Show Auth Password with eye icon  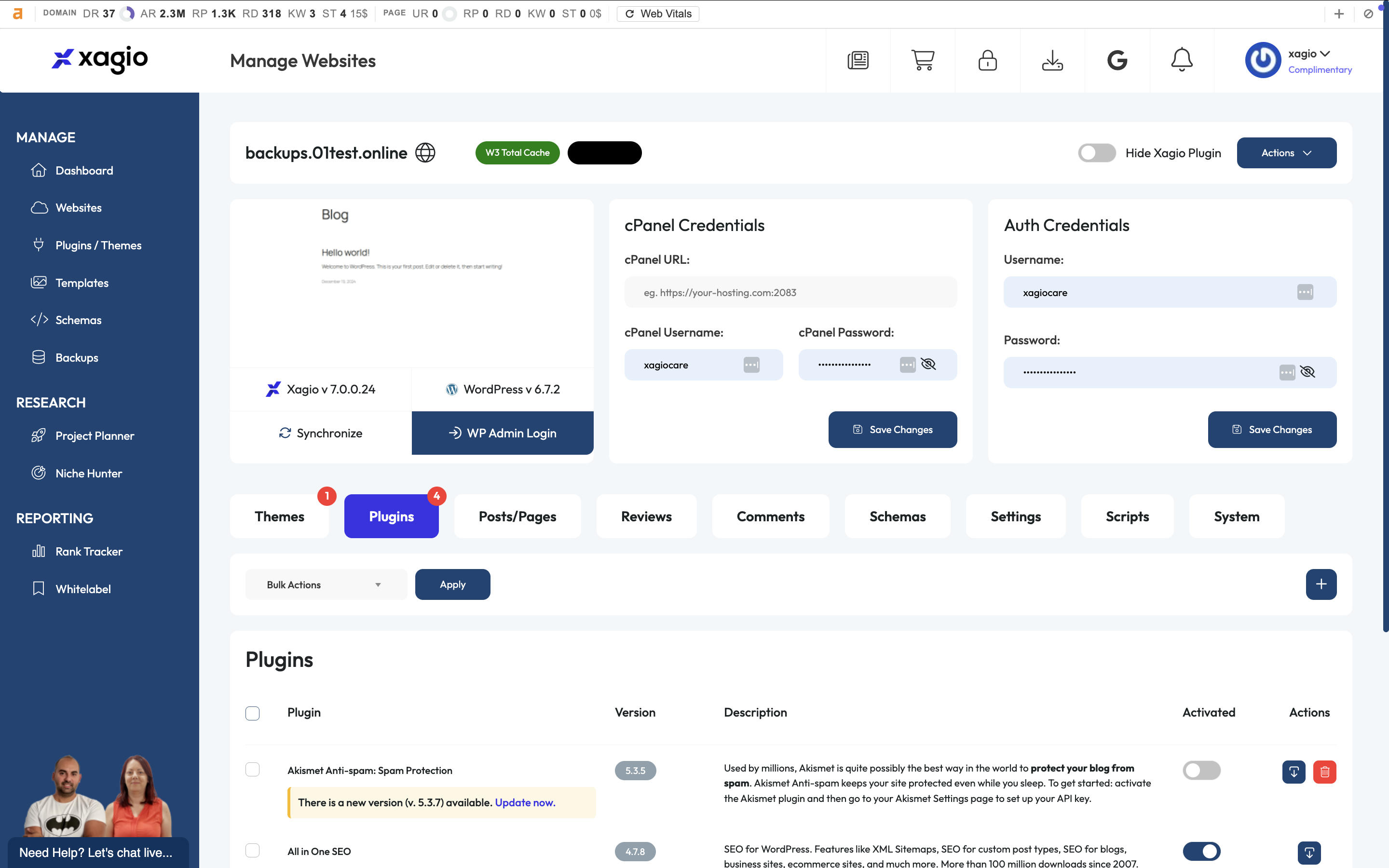pos(1307,371)
